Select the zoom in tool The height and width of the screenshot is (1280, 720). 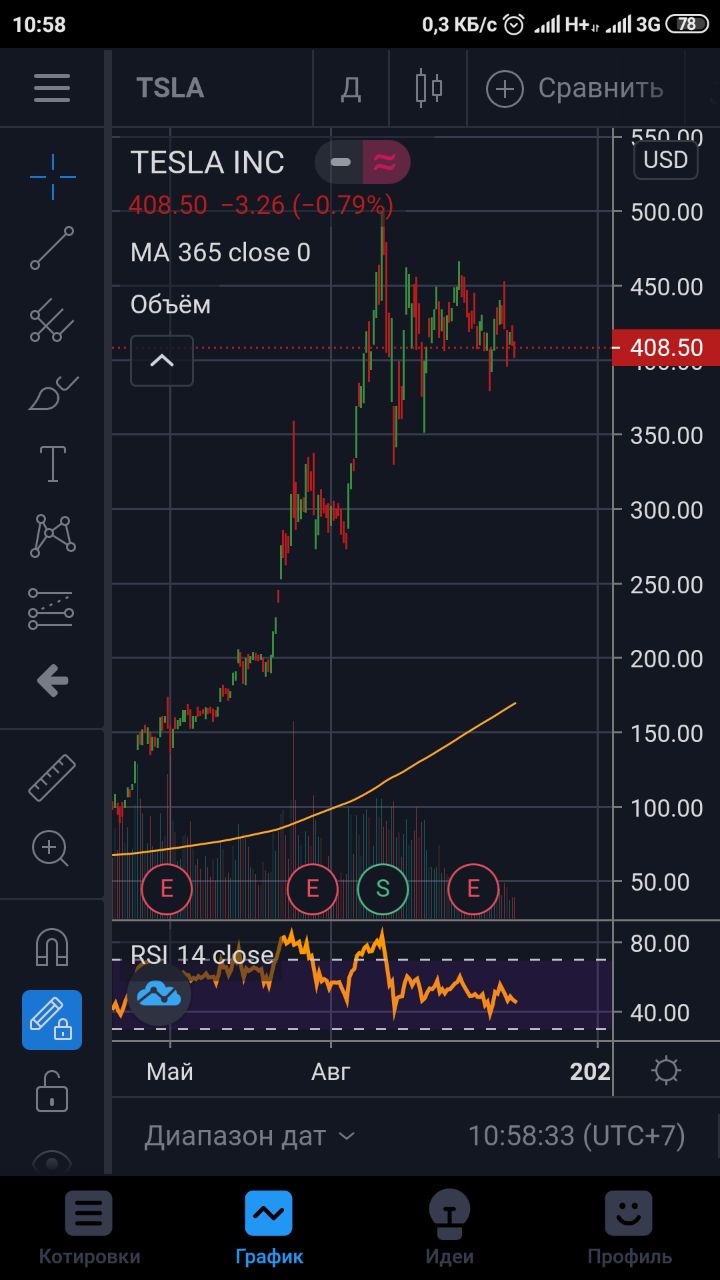click(52, 849)
